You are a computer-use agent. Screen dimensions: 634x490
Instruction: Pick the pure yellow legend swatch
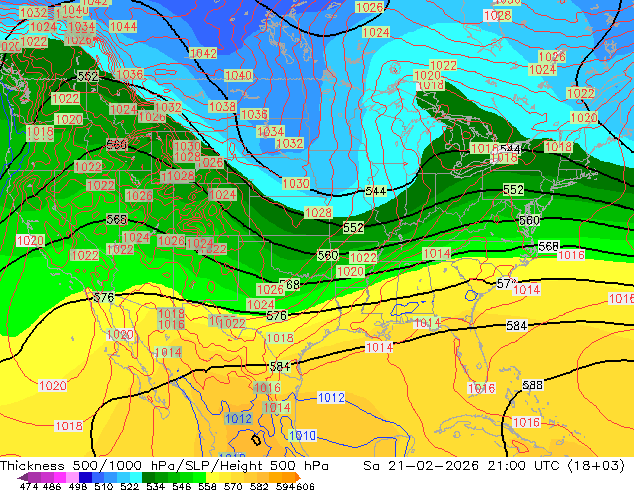(212, 477)
